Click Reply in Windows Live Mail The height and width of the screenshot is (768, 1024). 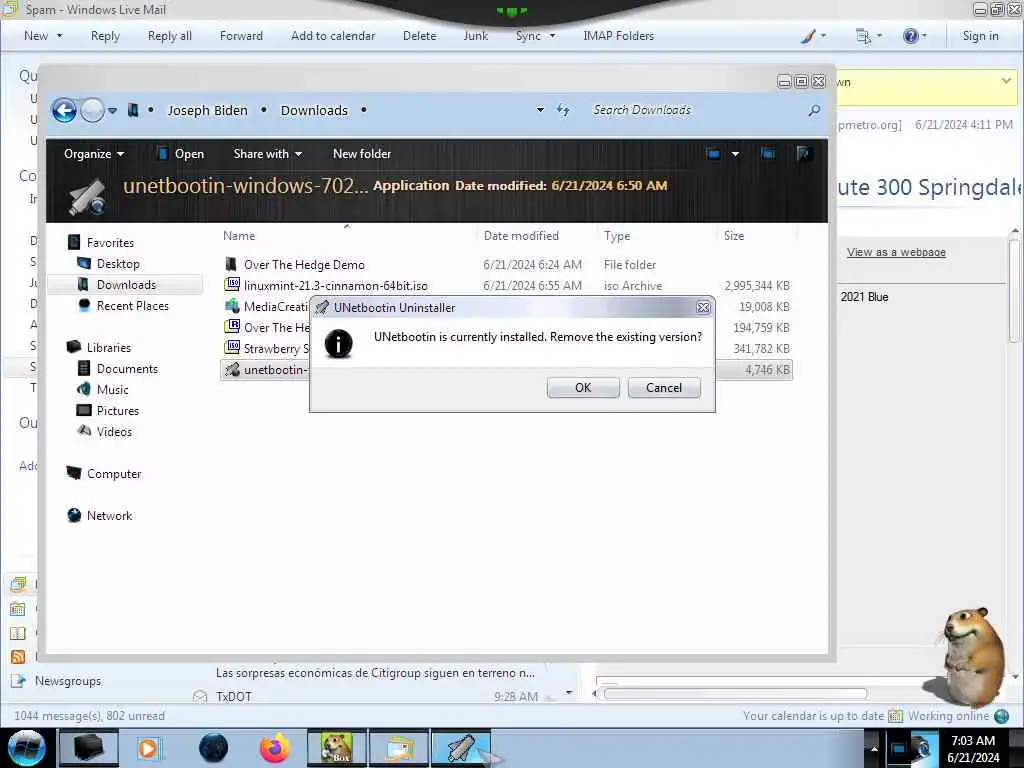click(105, 36)
